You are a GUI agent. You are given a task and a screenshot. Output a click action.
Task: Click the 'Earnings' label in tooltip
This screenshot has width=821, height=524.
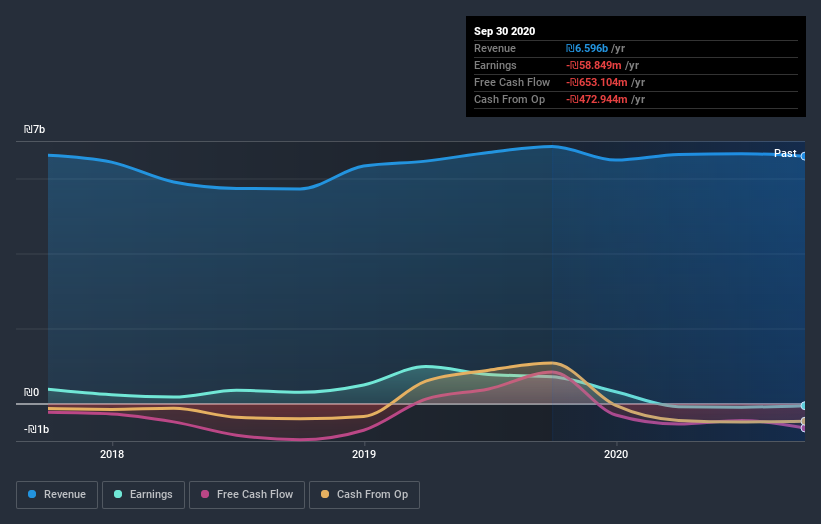pyautogui.click(x=495, y=65)
